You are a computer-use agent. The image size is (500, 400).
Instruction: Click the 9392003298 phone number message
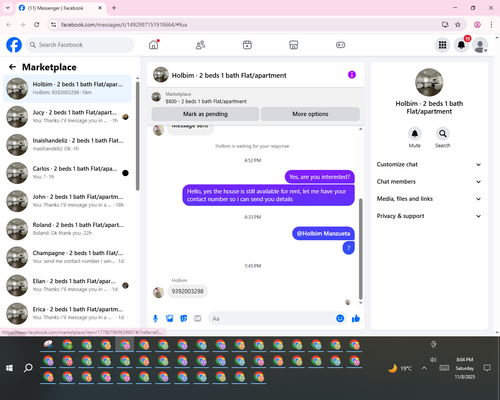[x=187, y=291]
